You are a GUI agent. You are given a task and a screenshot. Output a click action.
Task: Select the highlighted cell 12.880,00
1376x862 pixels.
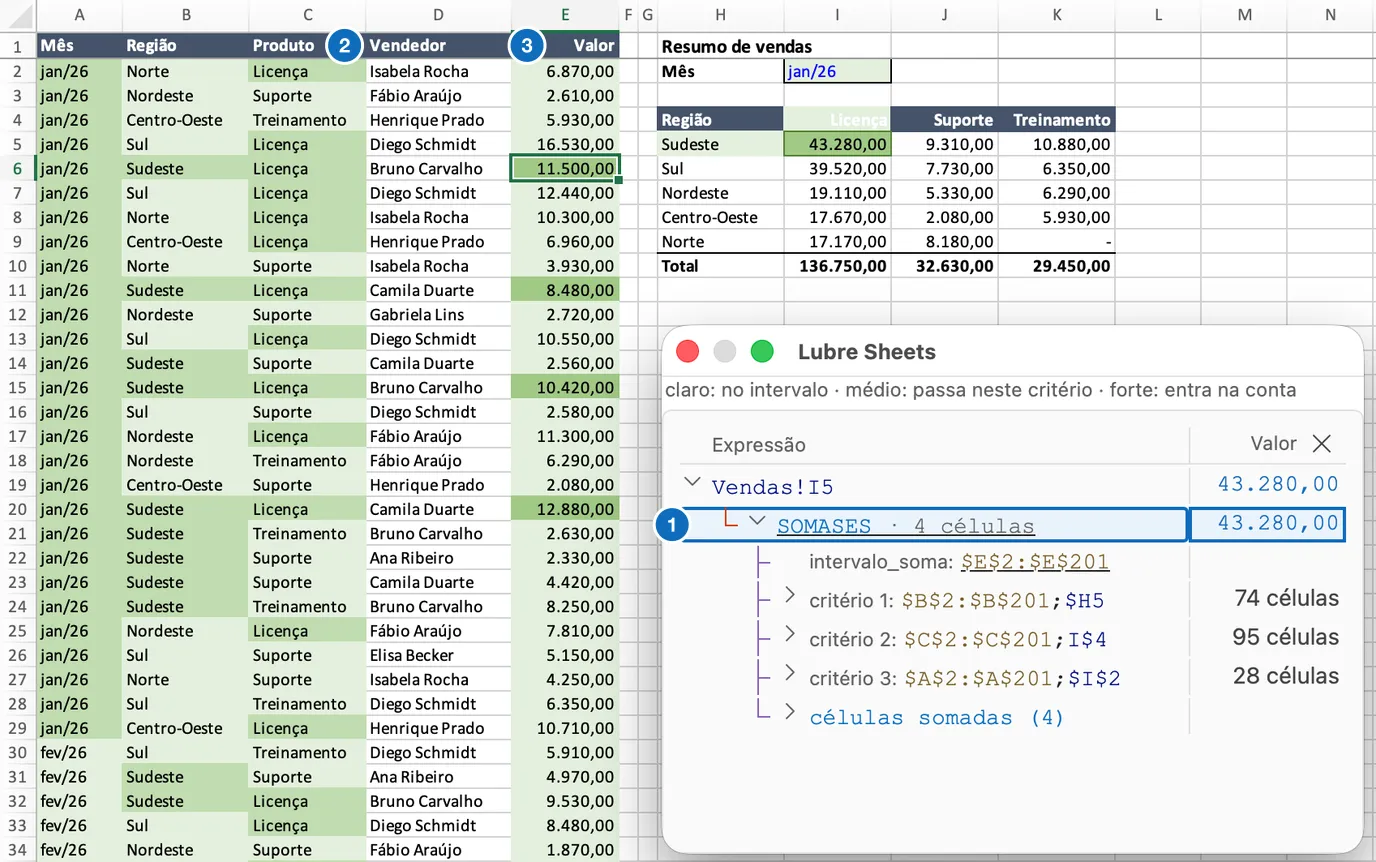tap(565, 509)
